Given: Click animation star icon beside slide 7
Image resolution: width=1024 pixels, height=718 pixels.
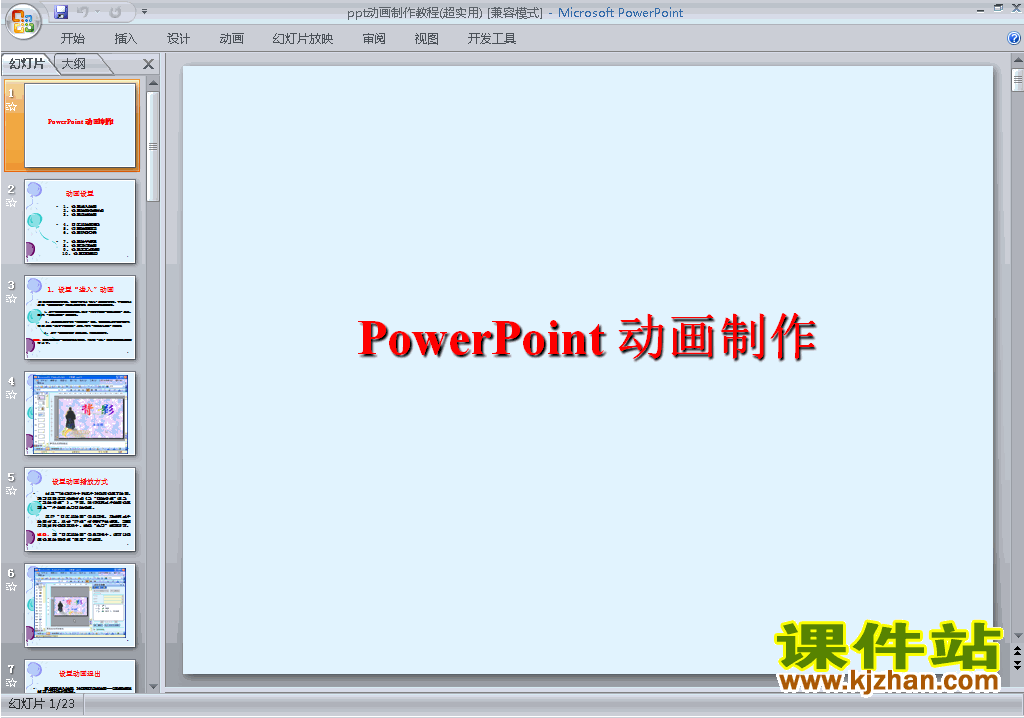Looking at the screenshot, I should [x=11, y=683].
